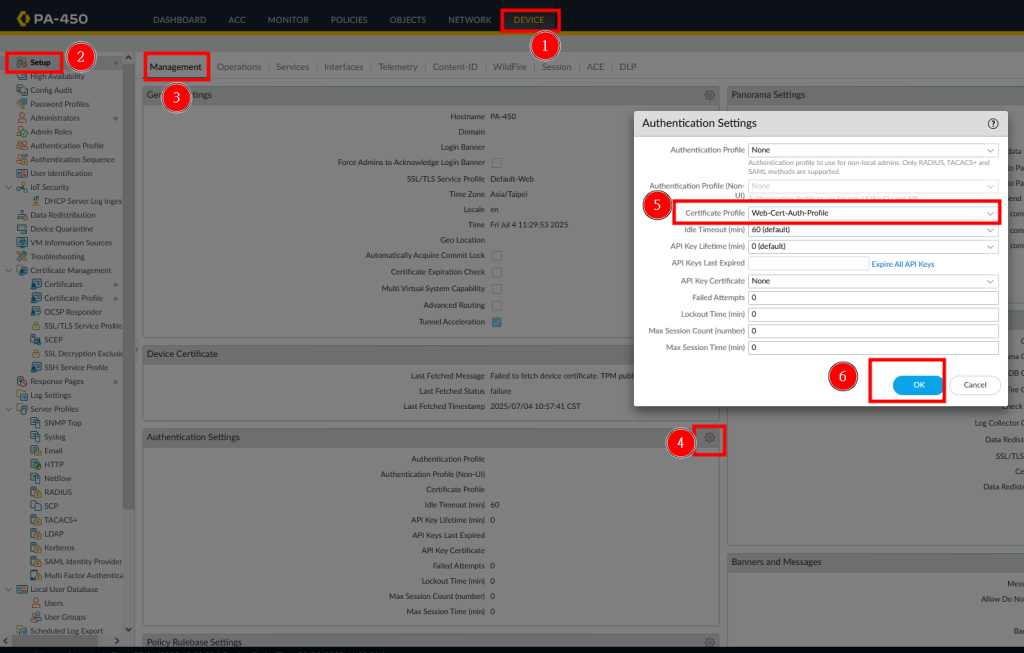Screen dimensions: 1024x653
Task: Click the Authentication Sequence icon
Action: click(x=22, y=159)
